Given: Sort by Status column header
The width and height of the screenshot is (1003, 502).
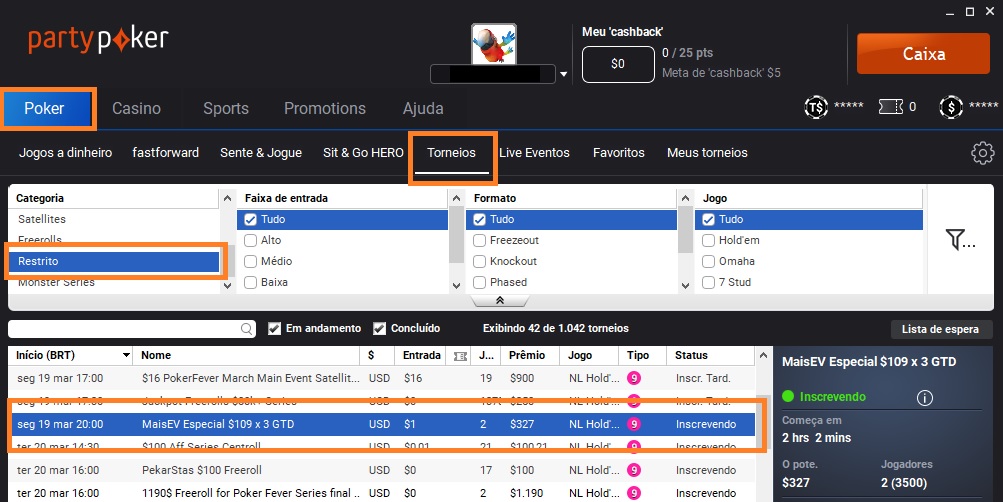Looking at the screenshot, I should (691, 355).
